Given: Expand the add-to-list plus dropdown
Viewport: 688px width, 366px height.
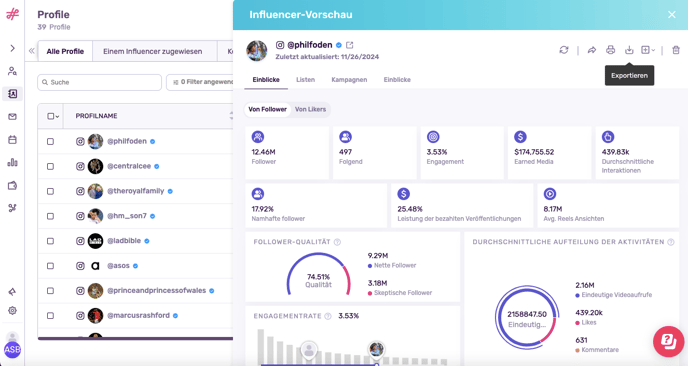Looking at the screenshot, I should 648,50.
